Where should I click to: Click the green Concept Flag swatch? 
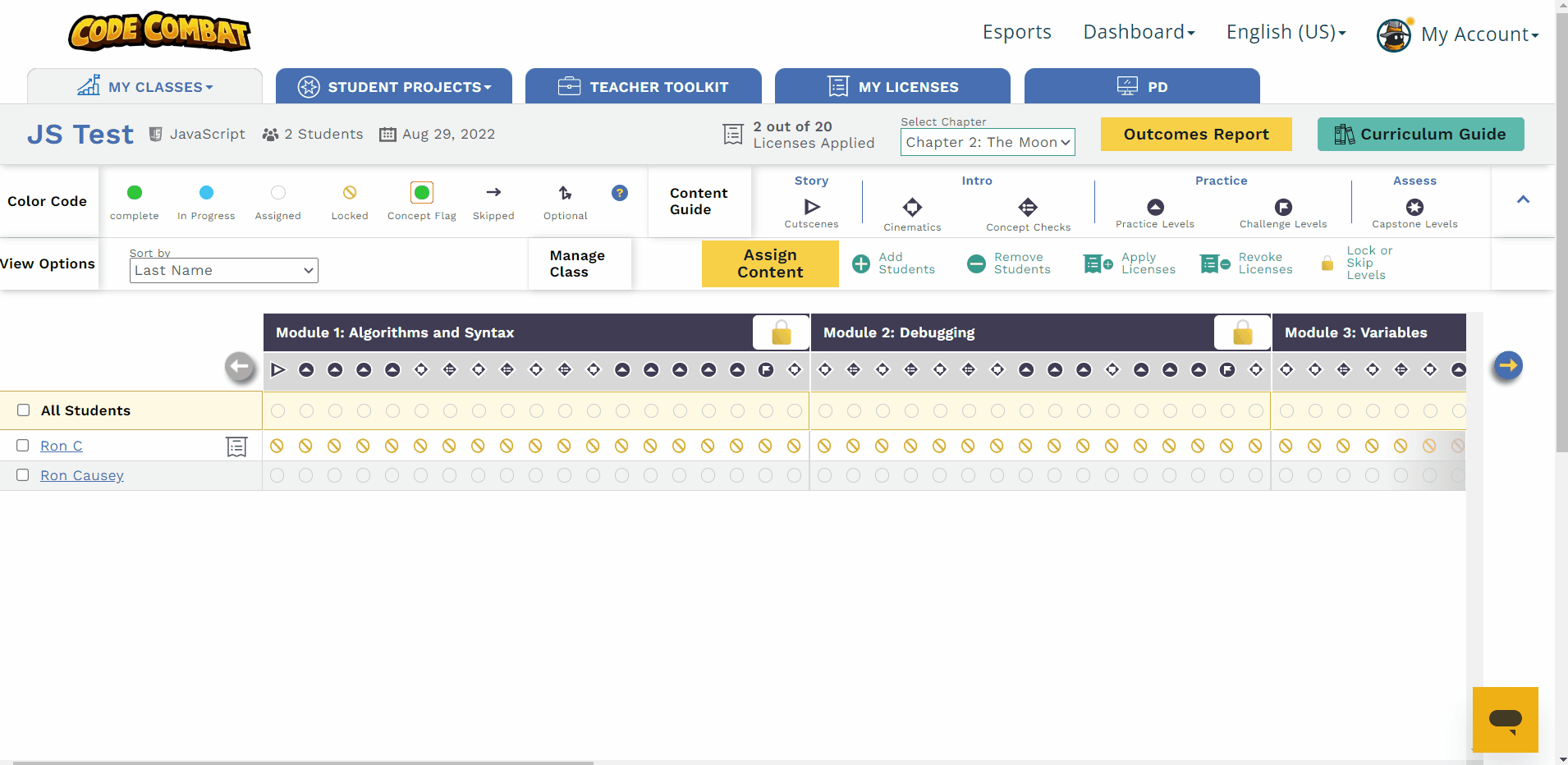(x=421, y=193)
